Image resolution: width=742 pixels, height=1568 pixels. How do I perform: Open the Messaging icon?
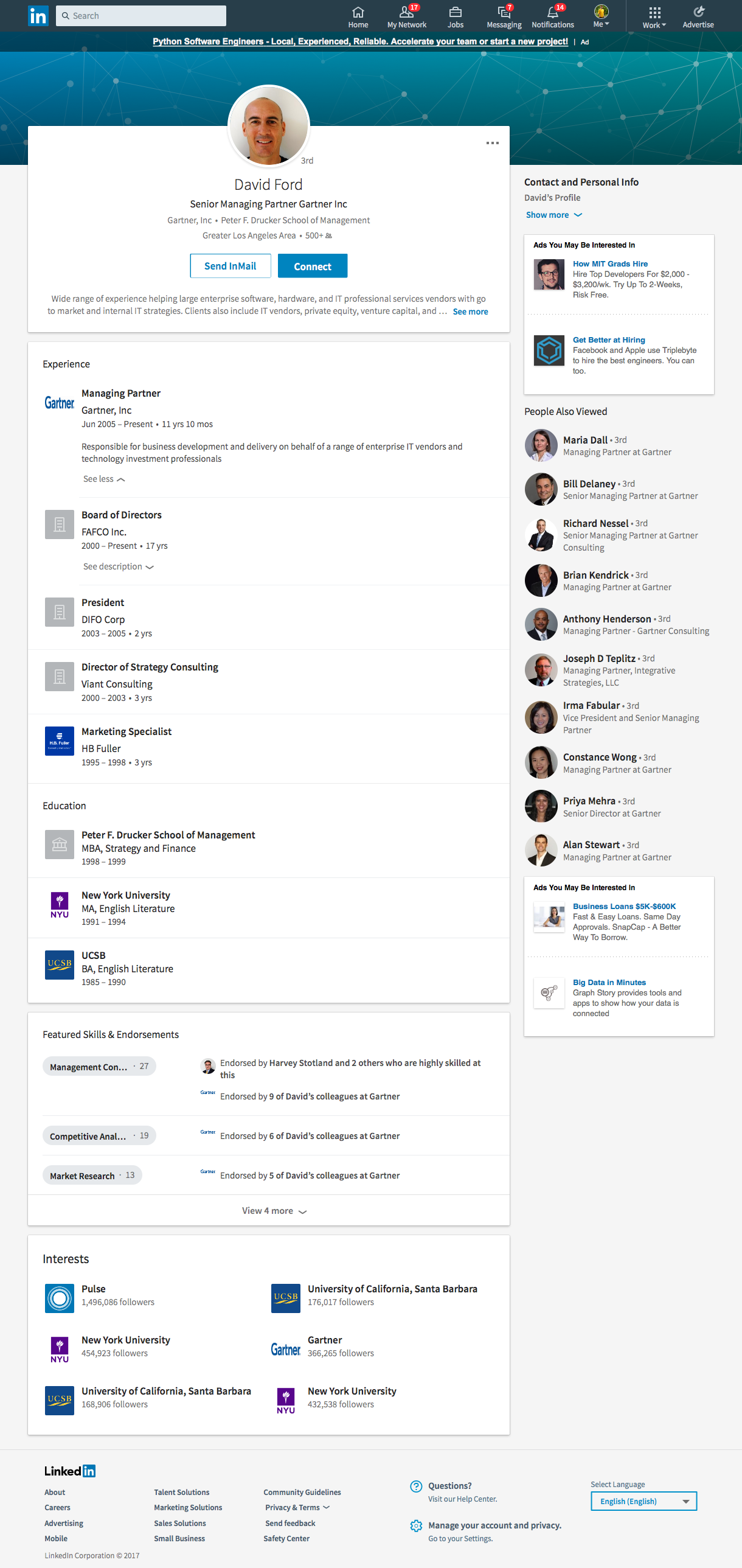coord(504,12)
